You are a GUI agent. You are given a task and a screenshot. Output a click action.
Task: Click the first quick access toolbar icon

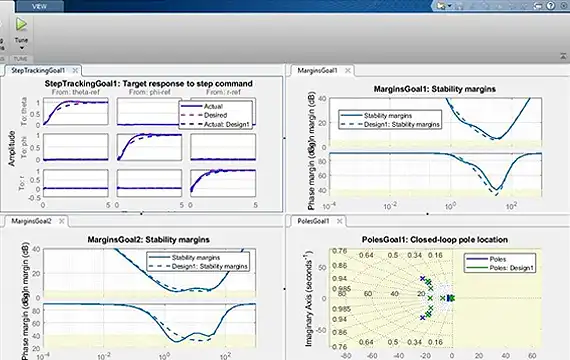[441, 6]
